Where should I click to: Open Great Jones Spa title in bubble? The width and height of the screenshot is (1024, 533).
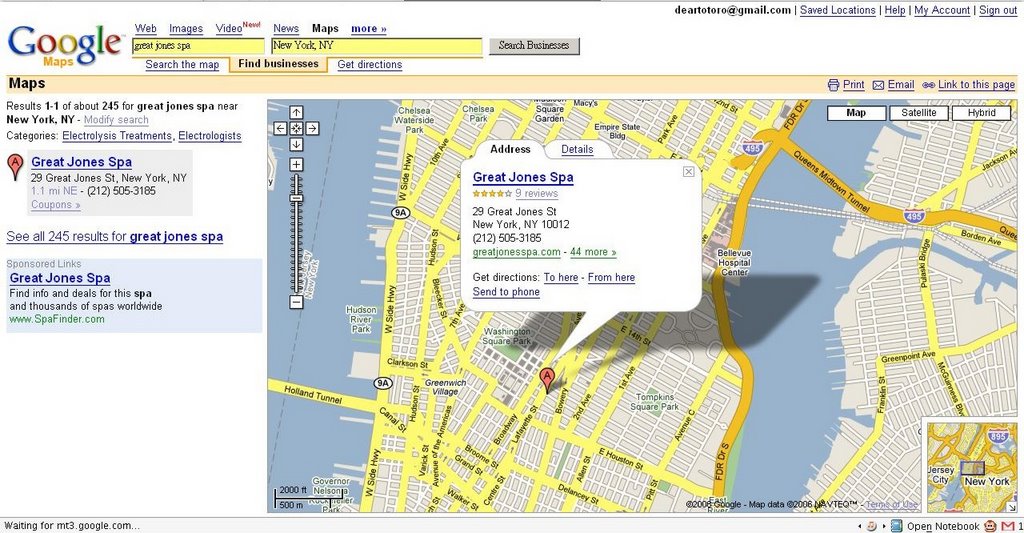pyautogui.click(x=523, y=177)
